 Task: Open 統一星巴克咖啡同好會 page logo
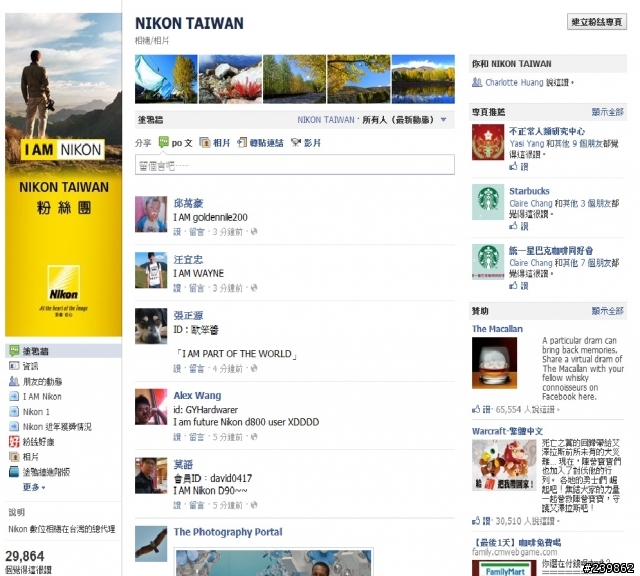tap(488, 262)
